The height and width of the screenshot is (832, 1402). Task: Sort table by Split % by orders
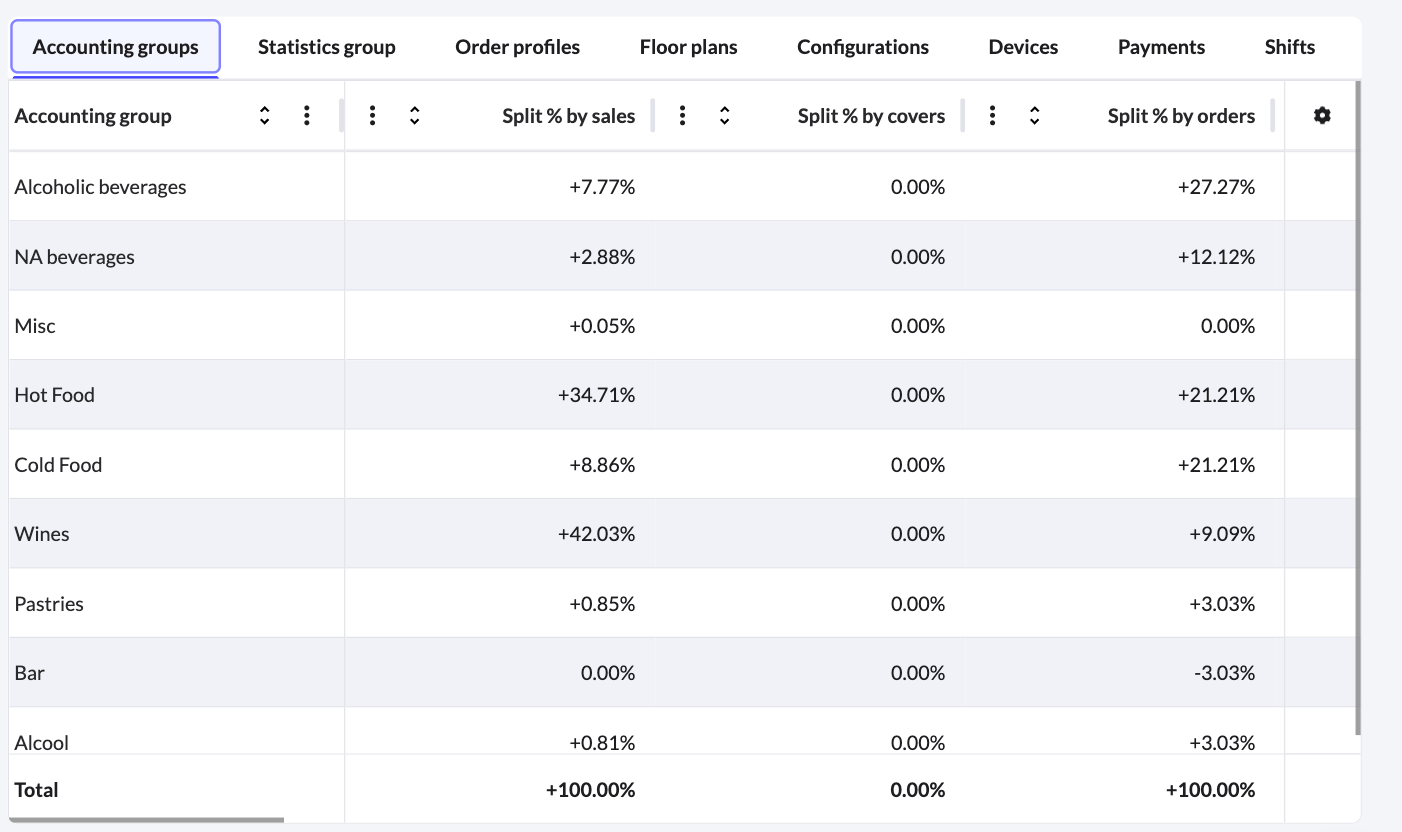pos(1034,116)
